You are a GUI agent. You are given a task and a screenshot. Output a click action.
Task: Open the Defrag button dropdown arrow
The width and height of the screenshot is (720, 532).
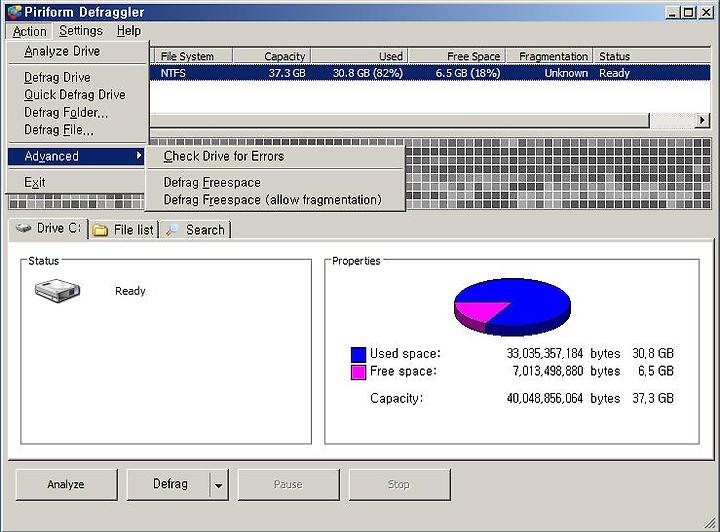(219, 485)
